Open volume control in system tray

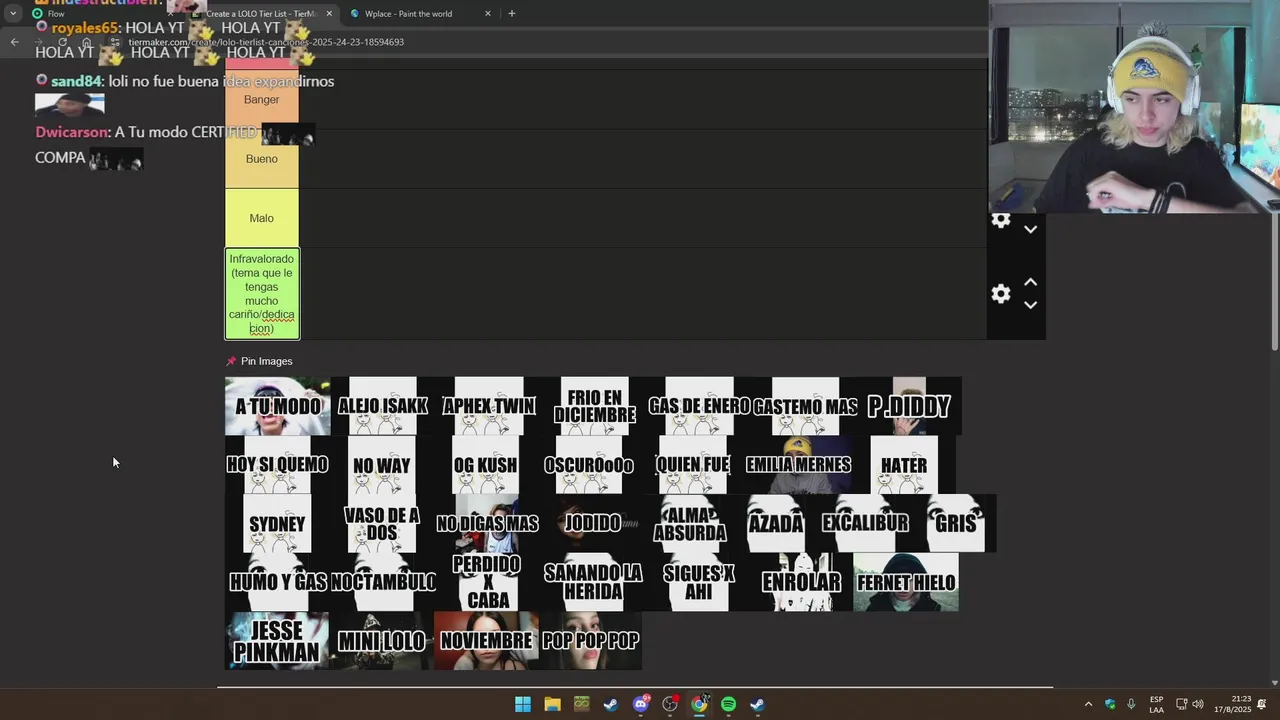coord(1198,704)
